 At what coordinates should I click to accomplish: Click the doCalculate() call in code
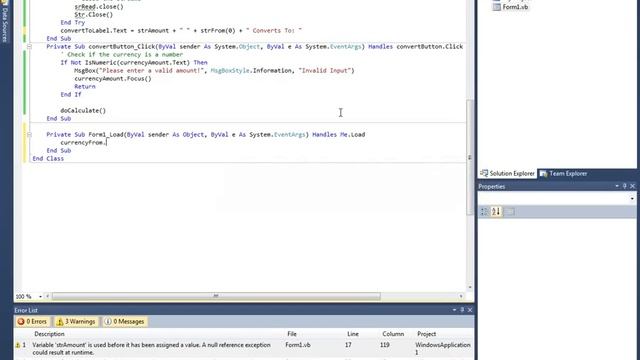(x=83, y=111)
